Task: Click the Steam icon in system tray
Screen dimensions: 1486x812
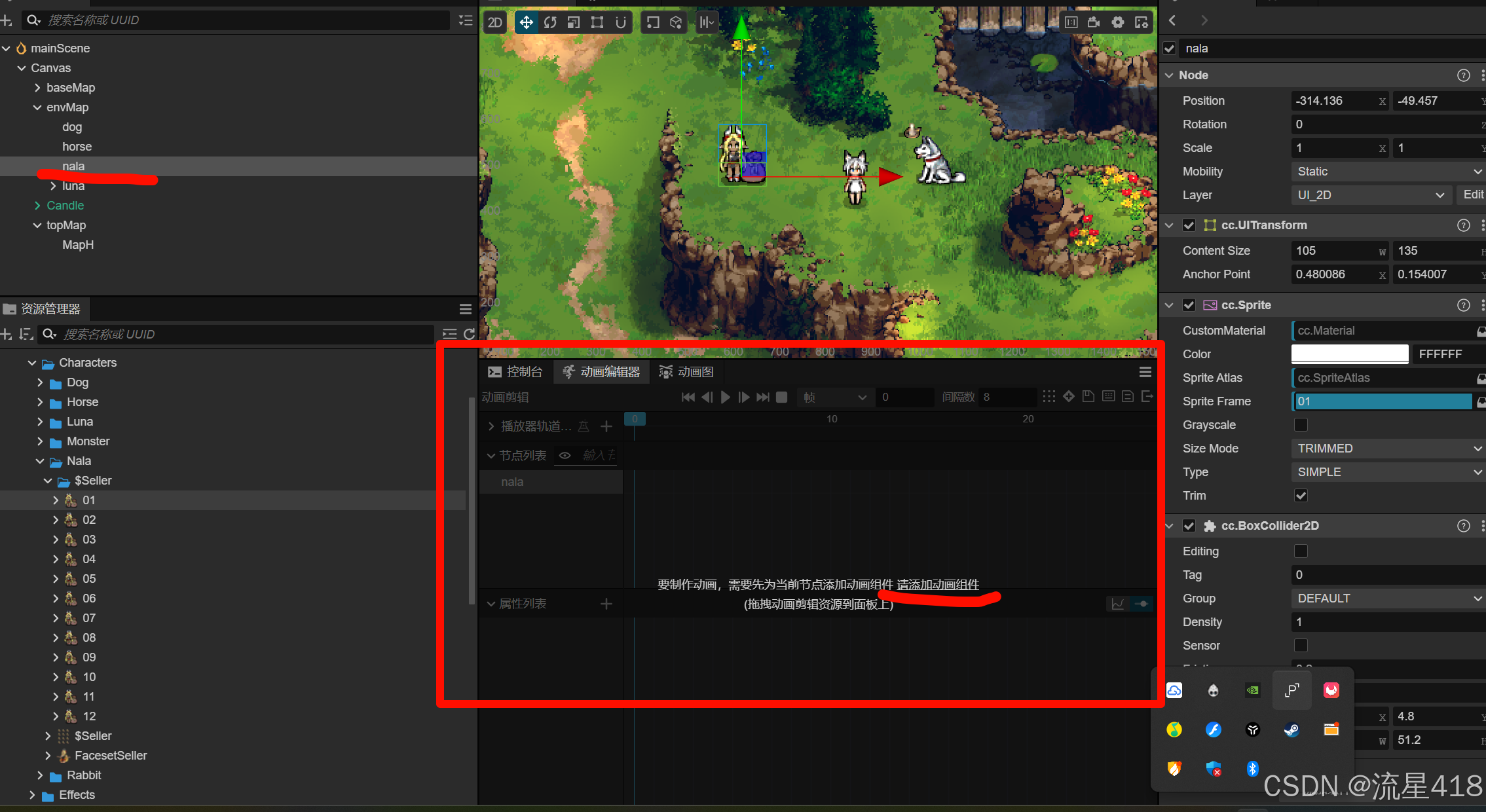Action: (x=1291, y=729)
